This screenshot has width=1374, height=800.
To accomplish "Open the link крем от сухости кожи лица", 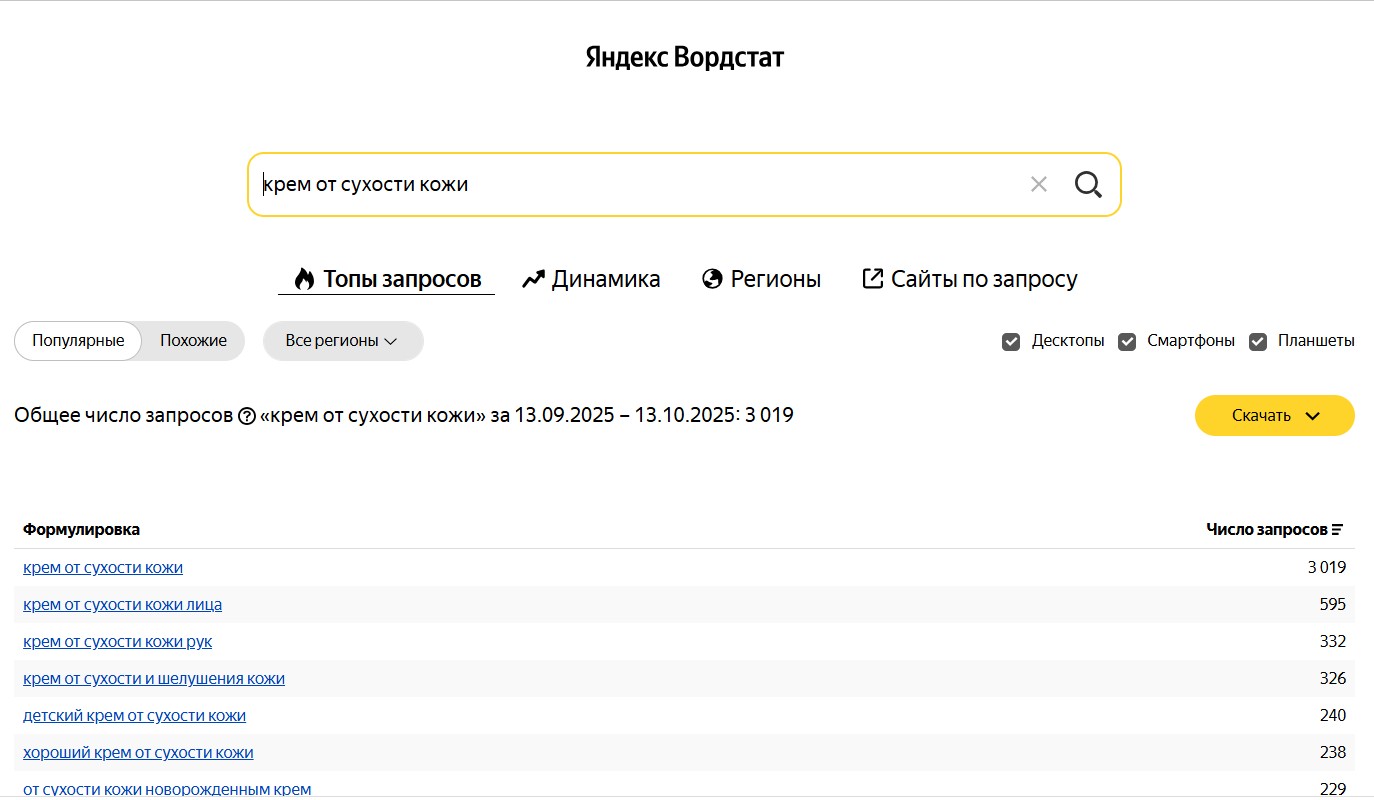I will coord(122,604).
